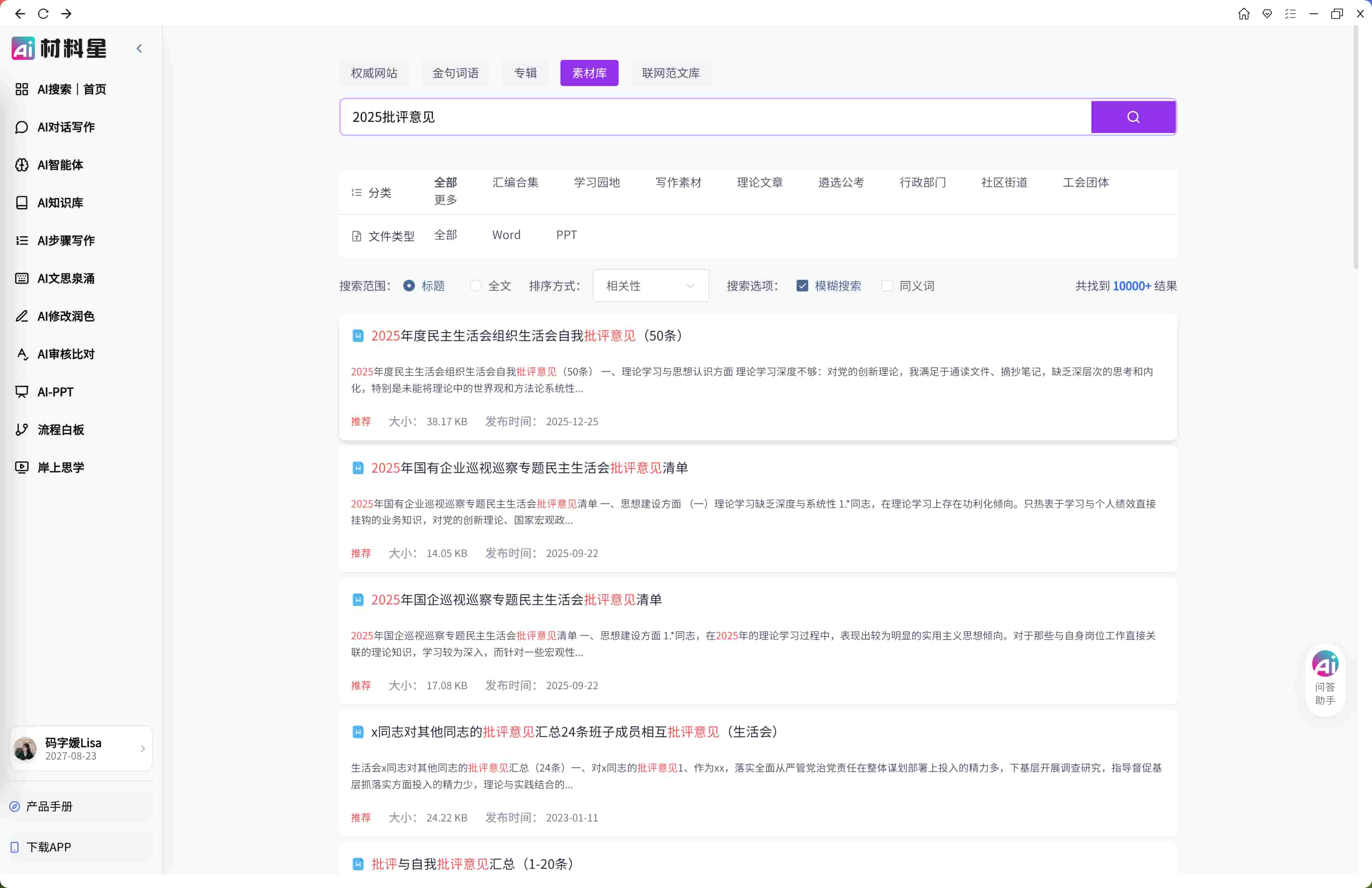Select the 全文 search scope radio
The image size is (1372, 888).
475,286
